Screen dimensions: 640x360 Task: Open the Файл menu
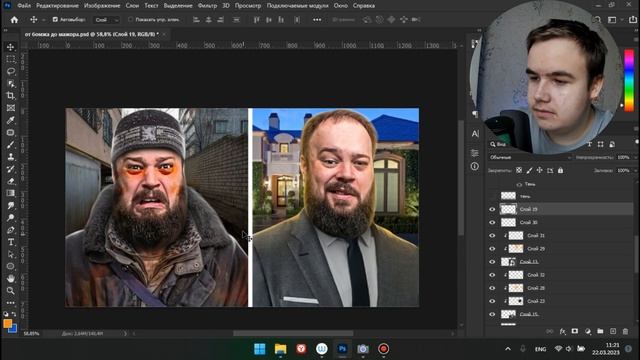click(24, 6)
